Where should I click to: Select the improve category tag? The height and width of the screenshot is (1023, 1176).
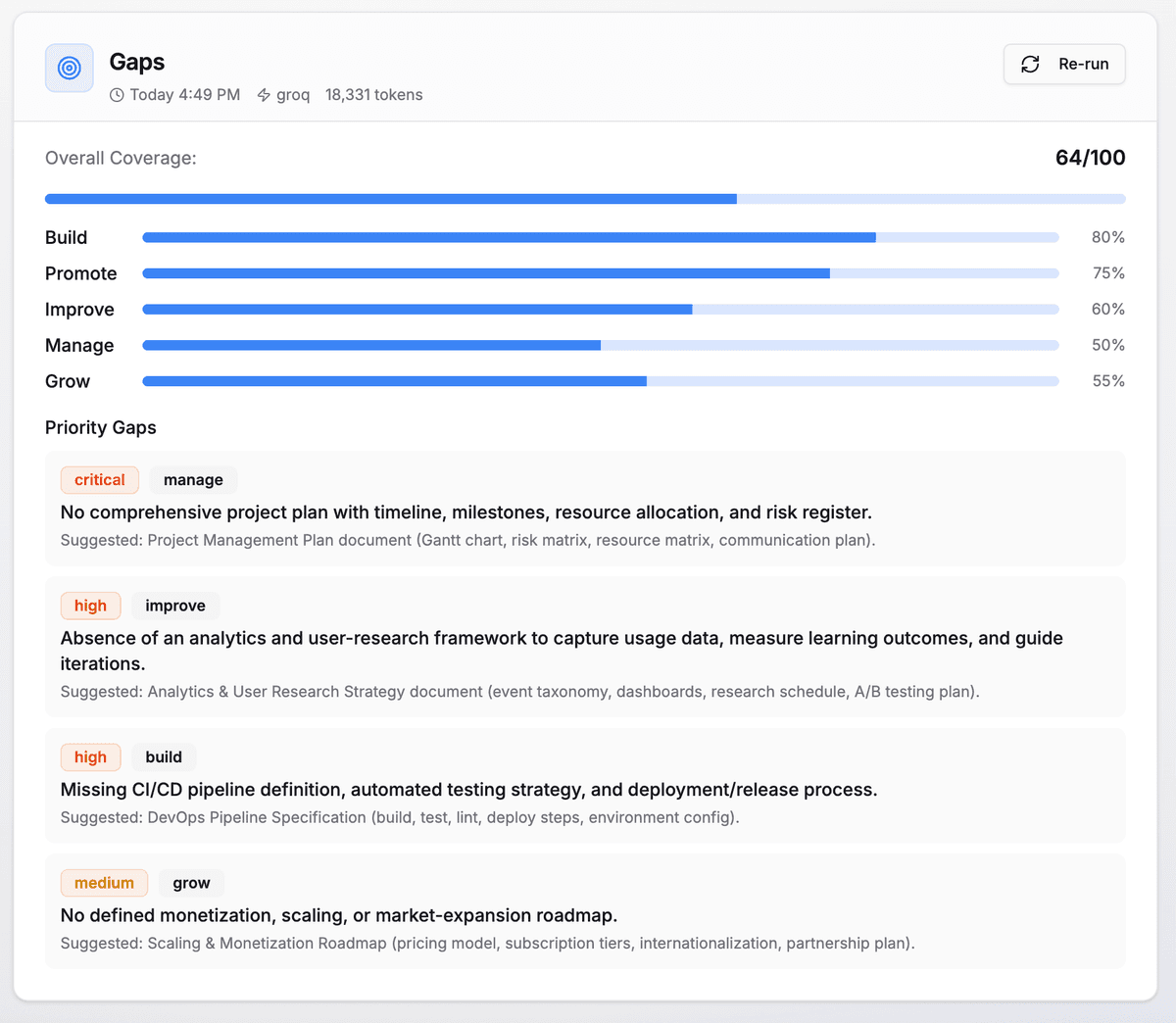[x=175, y=606]
